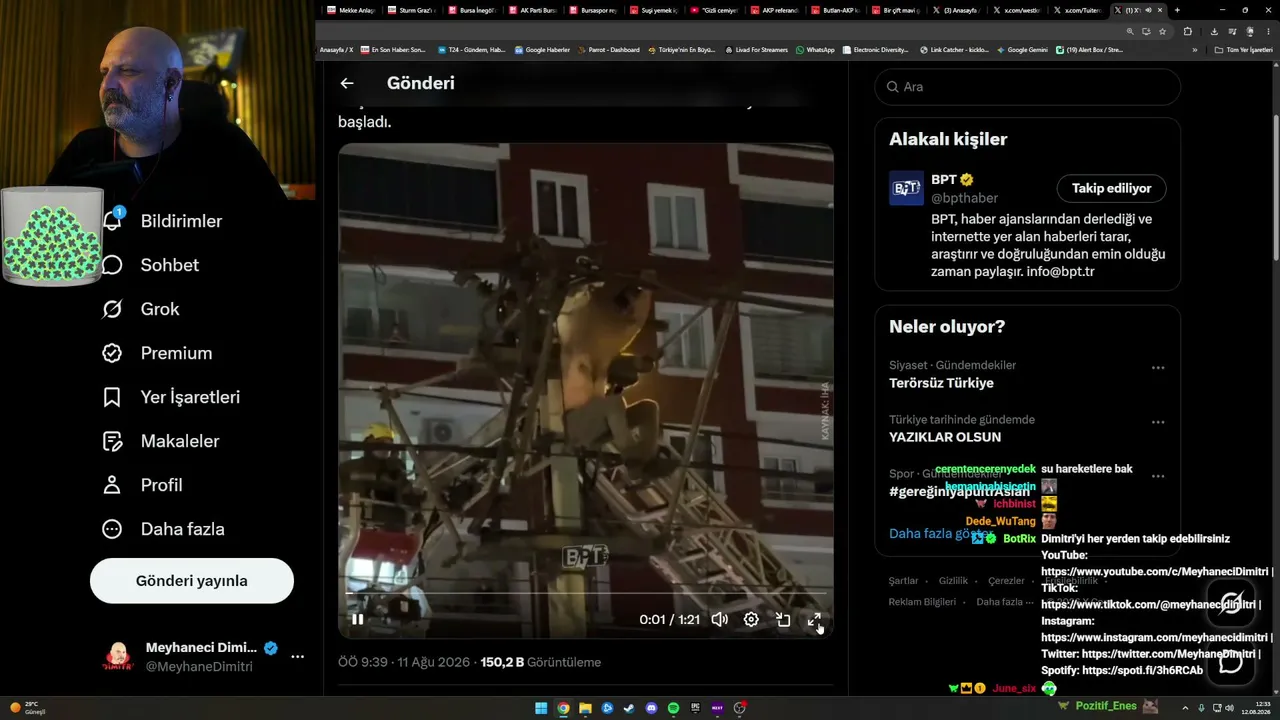Open the Gizlilik footer link

(953, 581)
